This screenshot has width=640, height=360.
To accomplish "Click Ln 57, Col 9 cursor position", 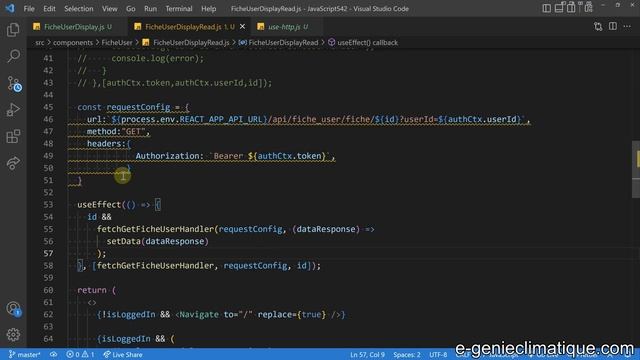I will pyautogui.click(x=367, y=355).
